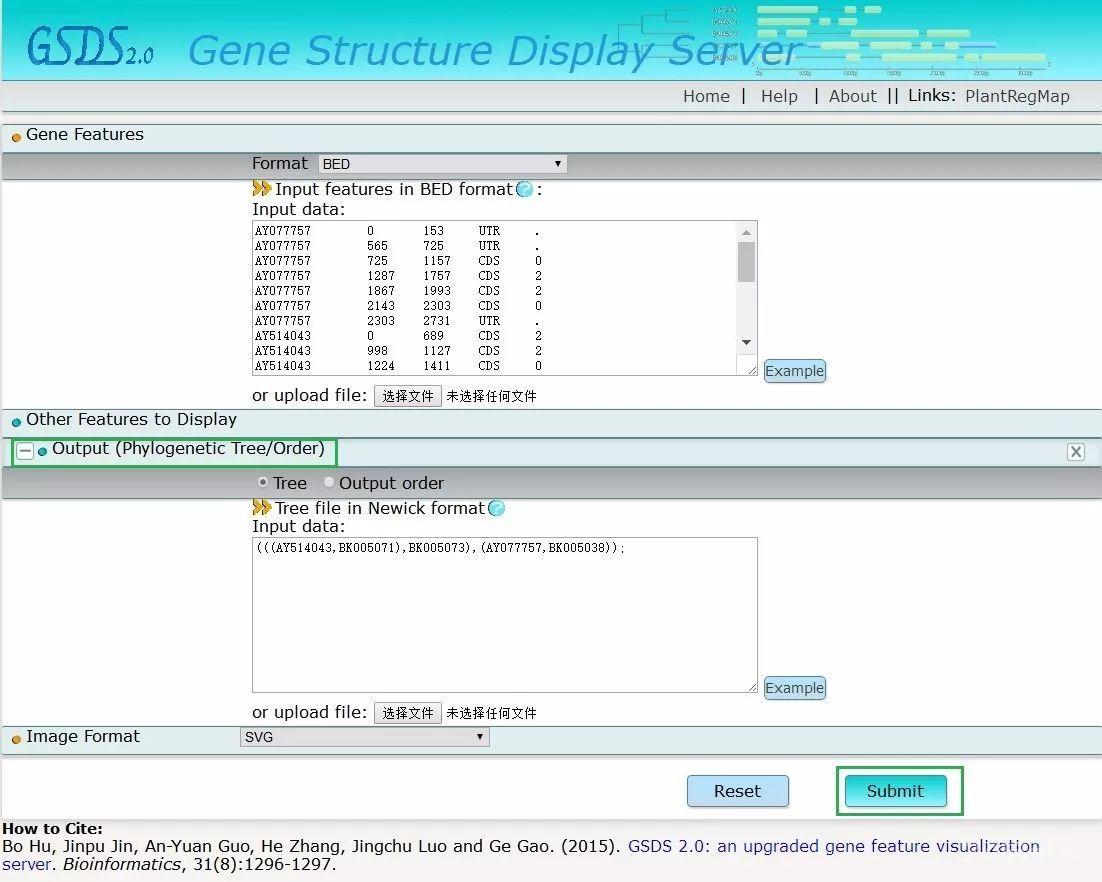The width and height of the screenshot is (1102, 882).
Task: Open Newick format help question icon
Action: pos(496,508)
